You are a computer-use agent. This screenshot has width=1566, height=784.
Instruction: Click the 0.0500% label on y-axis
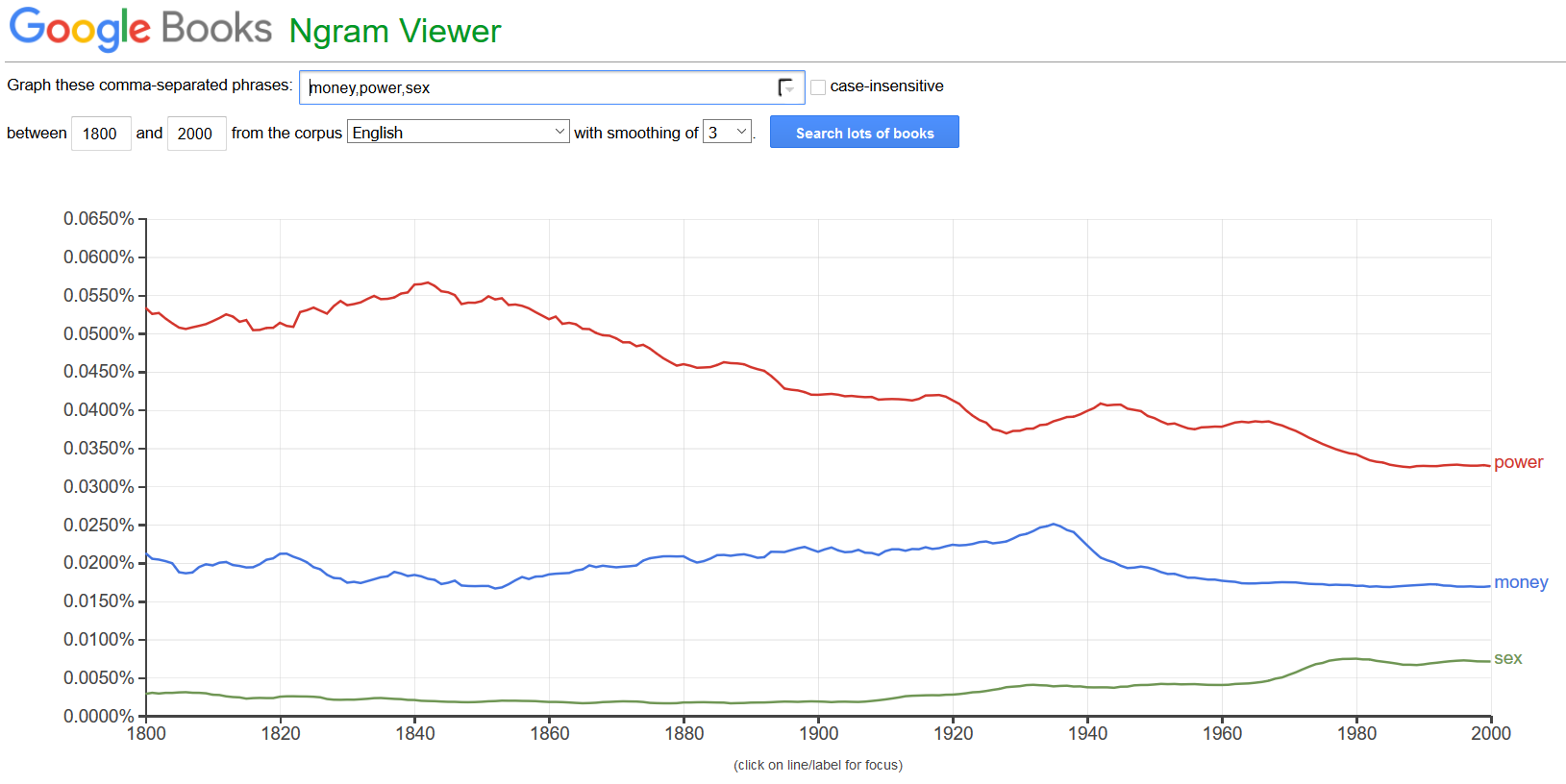pyautogui.click(x=99, y=333)
